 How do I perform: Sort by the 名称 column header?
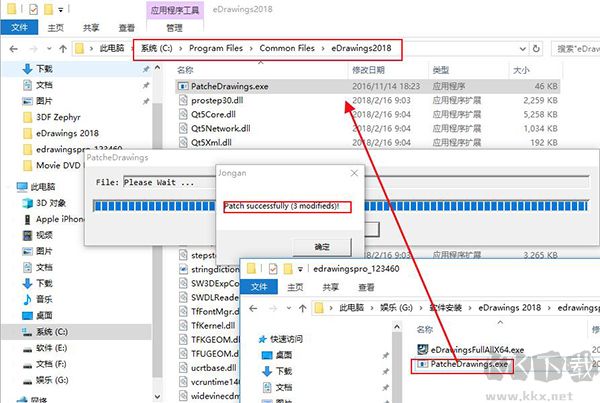pos(185,70)
